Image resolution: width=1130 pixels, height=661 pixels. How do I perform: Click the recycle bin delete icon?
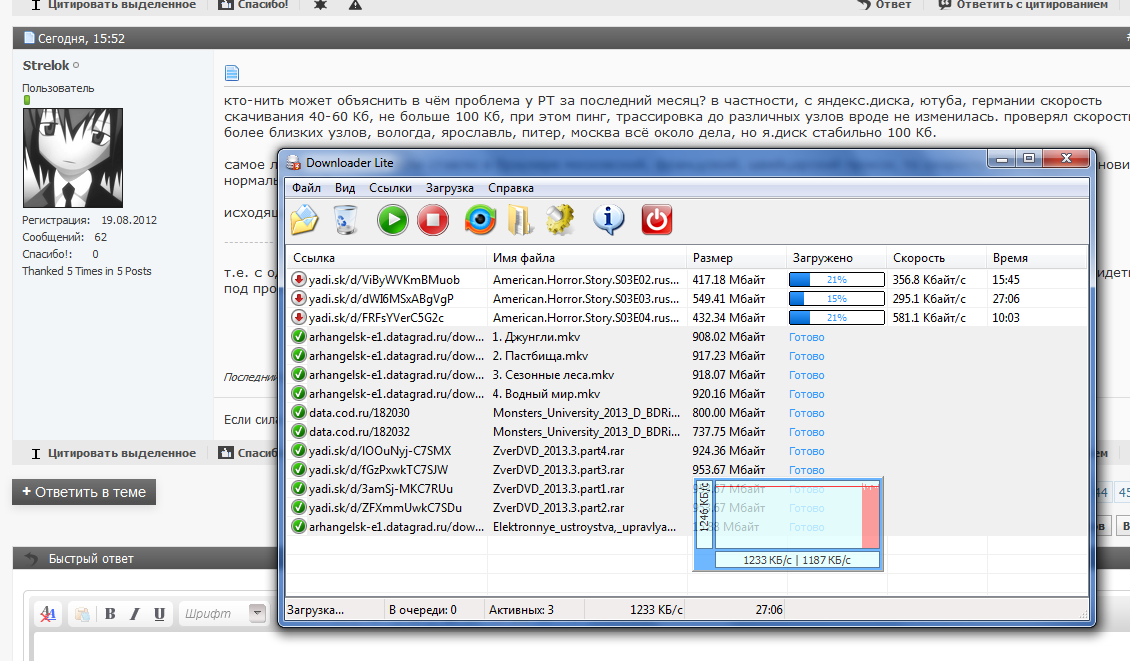(346, 220)
